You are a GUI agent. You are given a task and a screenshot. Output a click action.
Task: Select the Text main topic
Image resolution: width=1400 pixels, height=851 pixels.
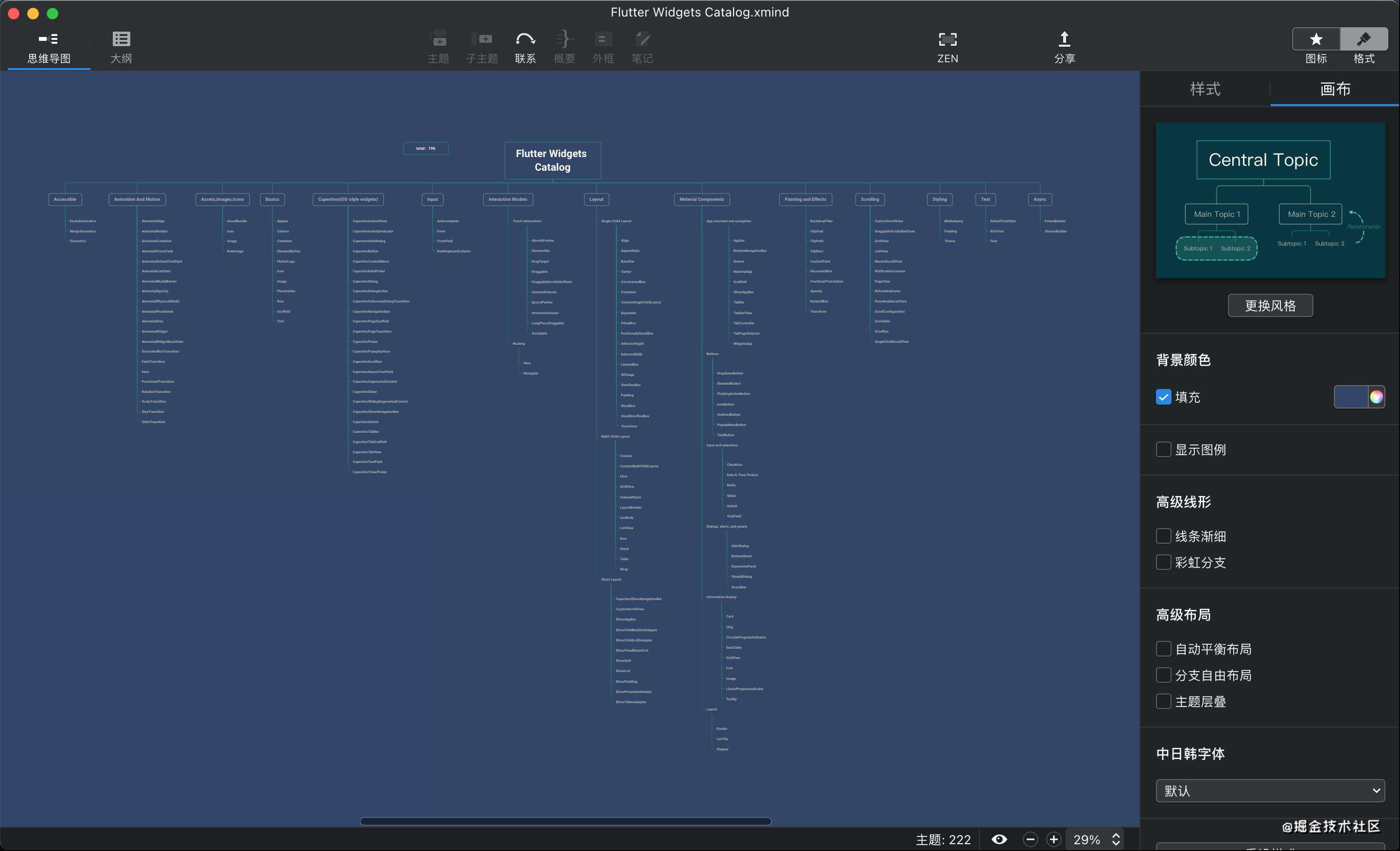point(985,199)
